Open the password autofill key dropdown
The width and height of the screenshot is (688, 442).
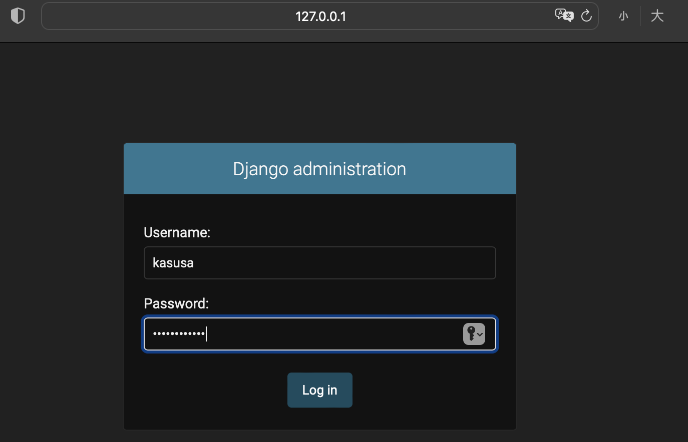474,334
